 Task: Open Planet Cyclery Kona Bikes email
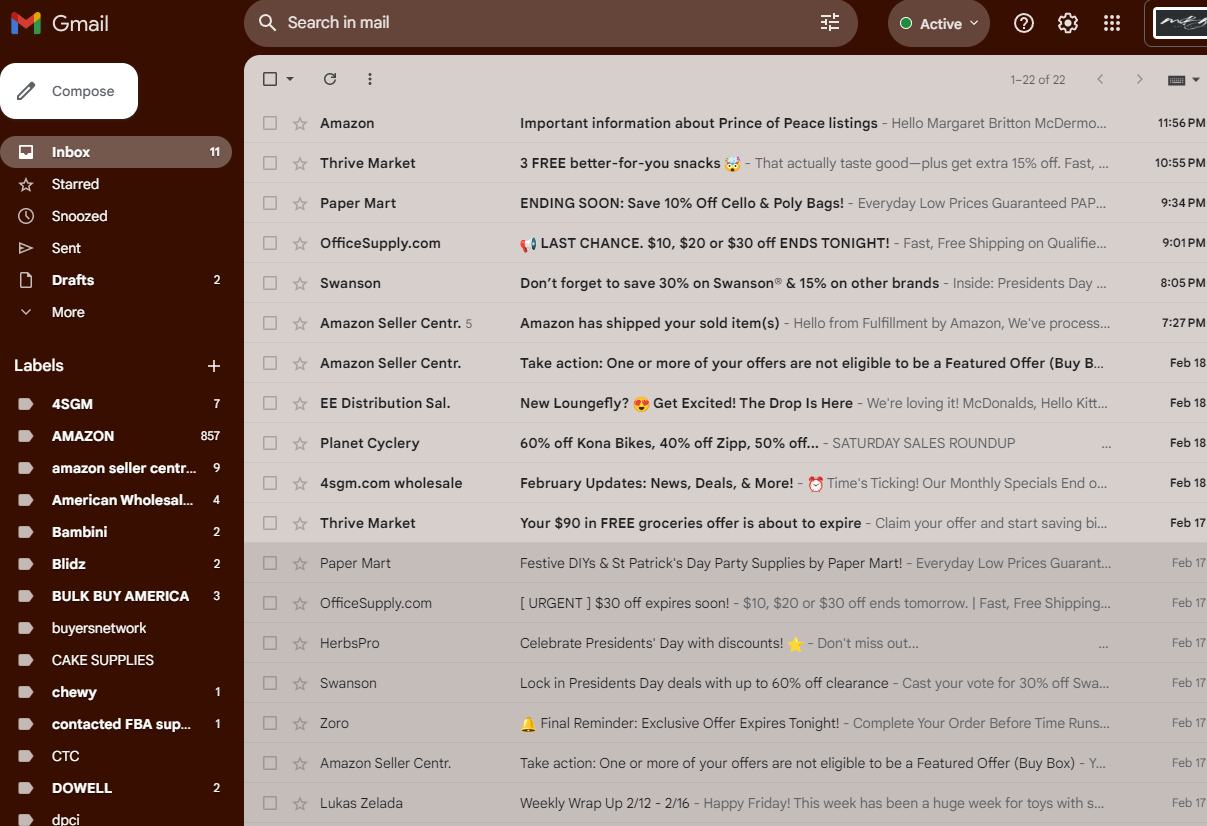(725, 443)
